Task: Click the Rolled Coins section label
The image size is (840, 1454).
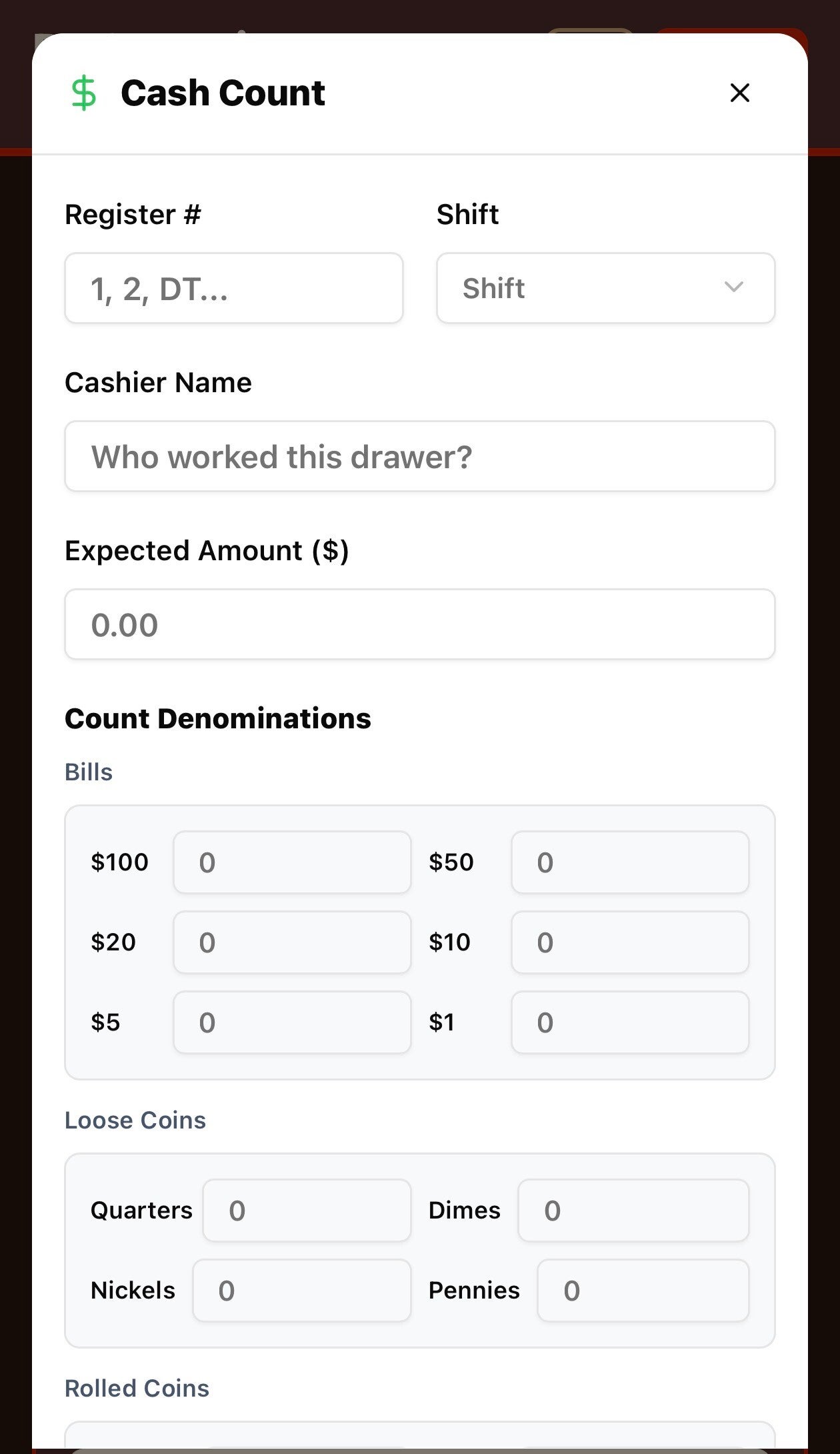Action: (137, 1388)
